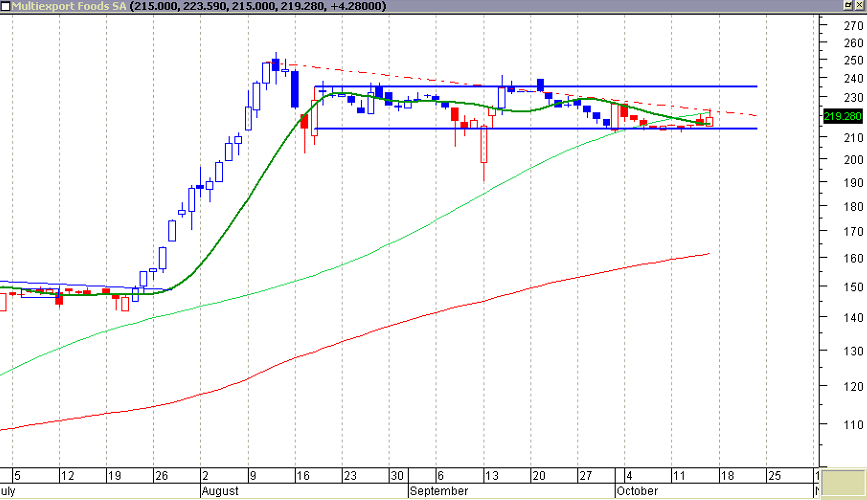Click the 180 price axis label
The image size is (867, 500).
coord(854,206)
